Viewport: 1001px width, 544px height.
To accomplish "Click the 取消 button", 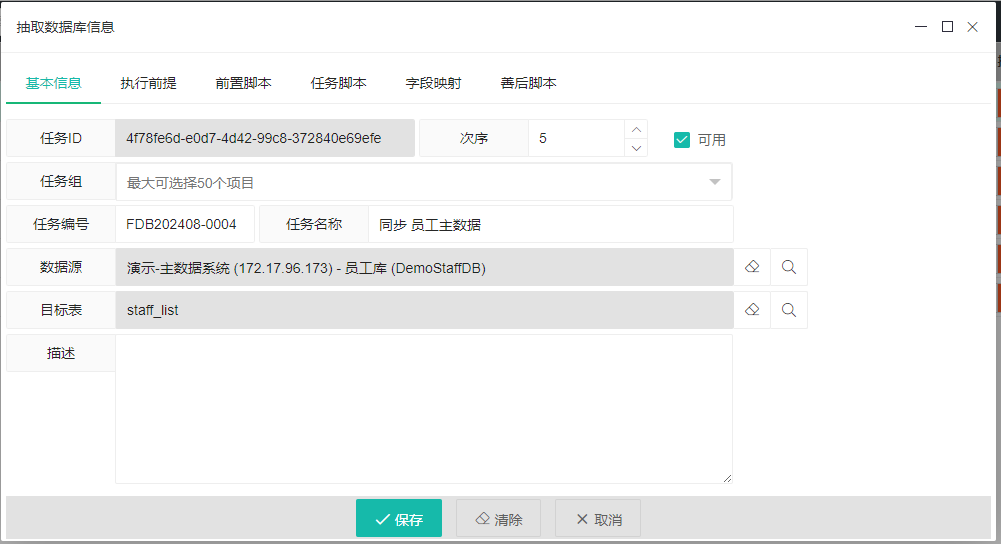I will tap(598, 518).
